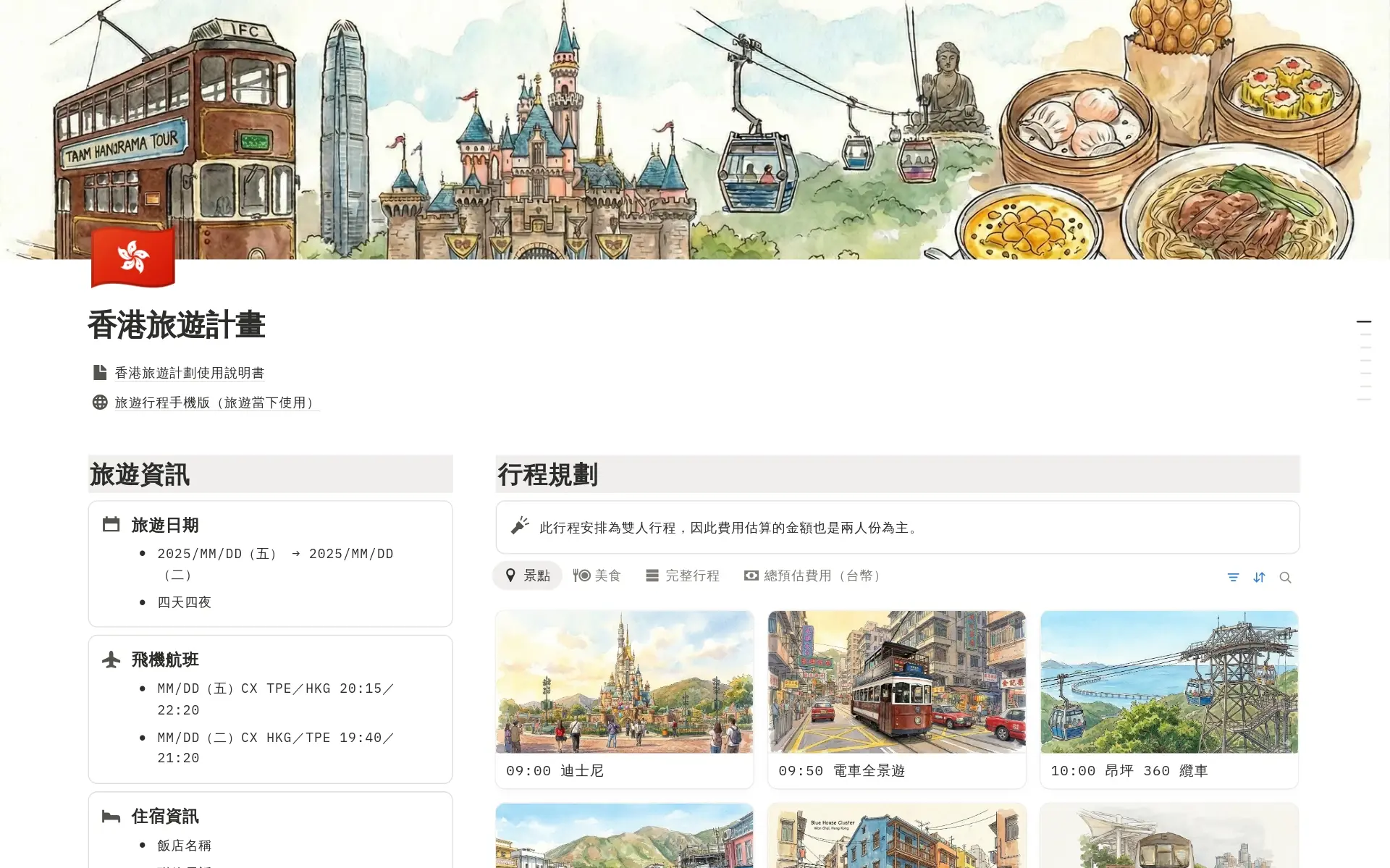The height and width of the screenshot is (868, 1390).
Task: Click the calendar icon next to 旅遊日期
Action: (x=111, y=524)
